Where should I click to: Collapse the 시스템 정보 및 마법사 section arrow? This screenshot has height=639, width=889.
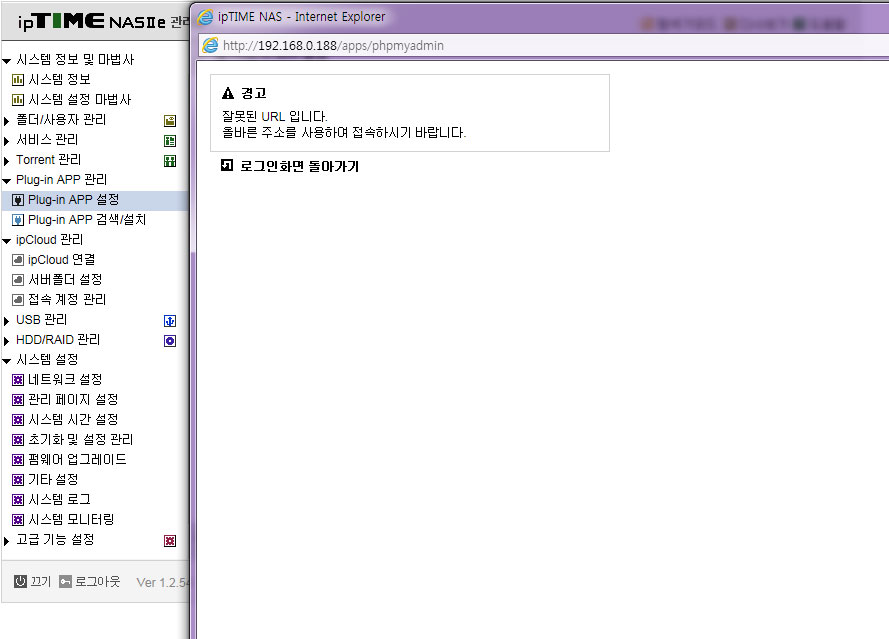pos(7,61)
